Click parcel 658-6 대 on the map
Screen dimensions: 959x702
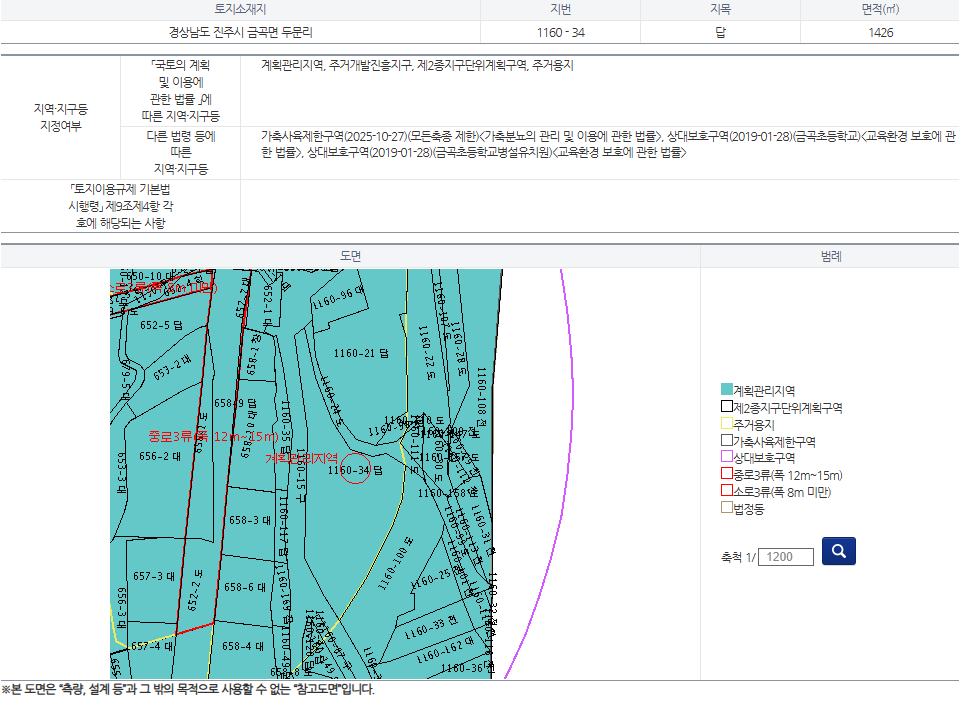coord(245,587)
